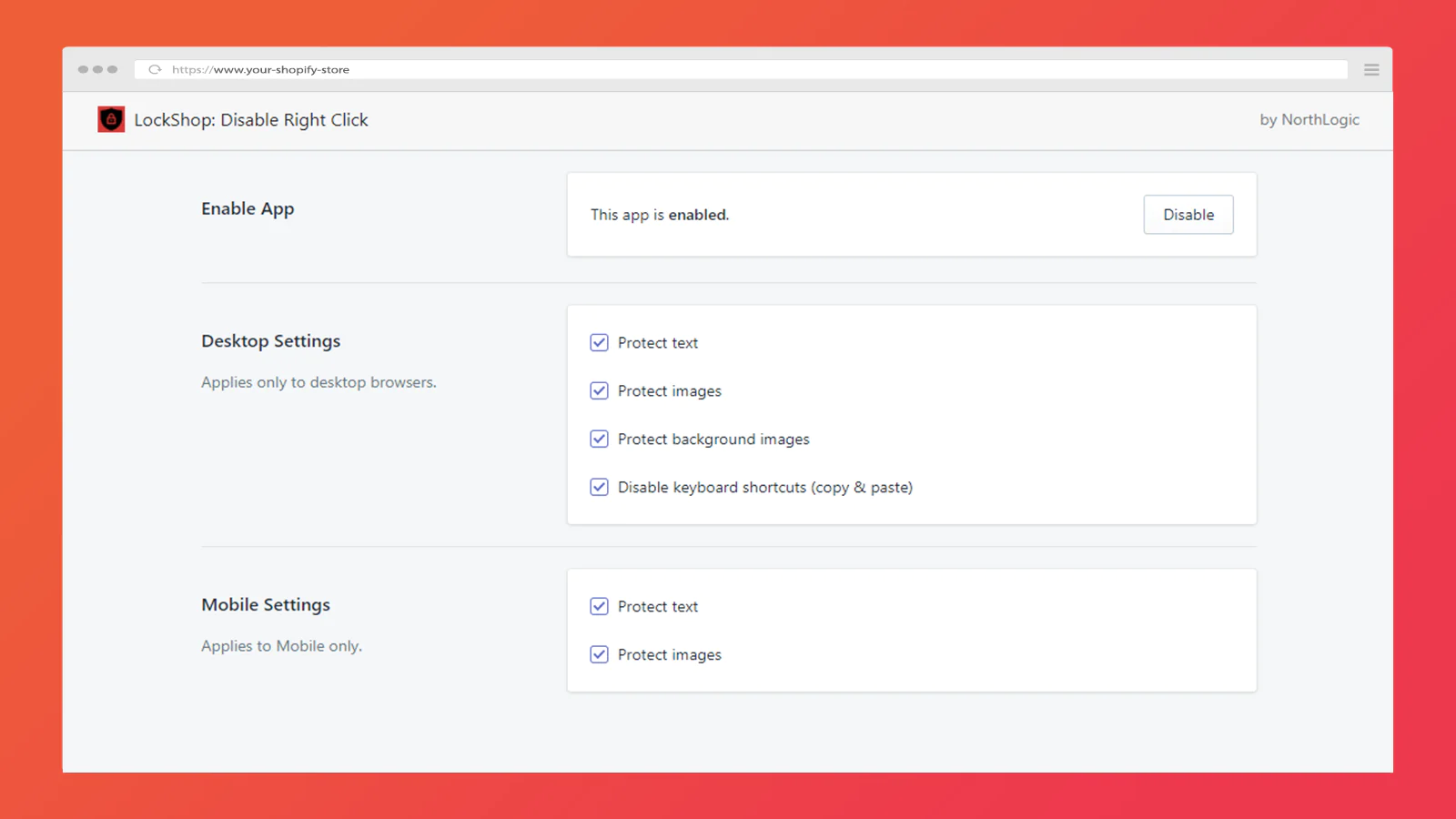The image size is (1456, 819).
Task: Open the browser hamburger menu
Action: tap(1371, 70)
